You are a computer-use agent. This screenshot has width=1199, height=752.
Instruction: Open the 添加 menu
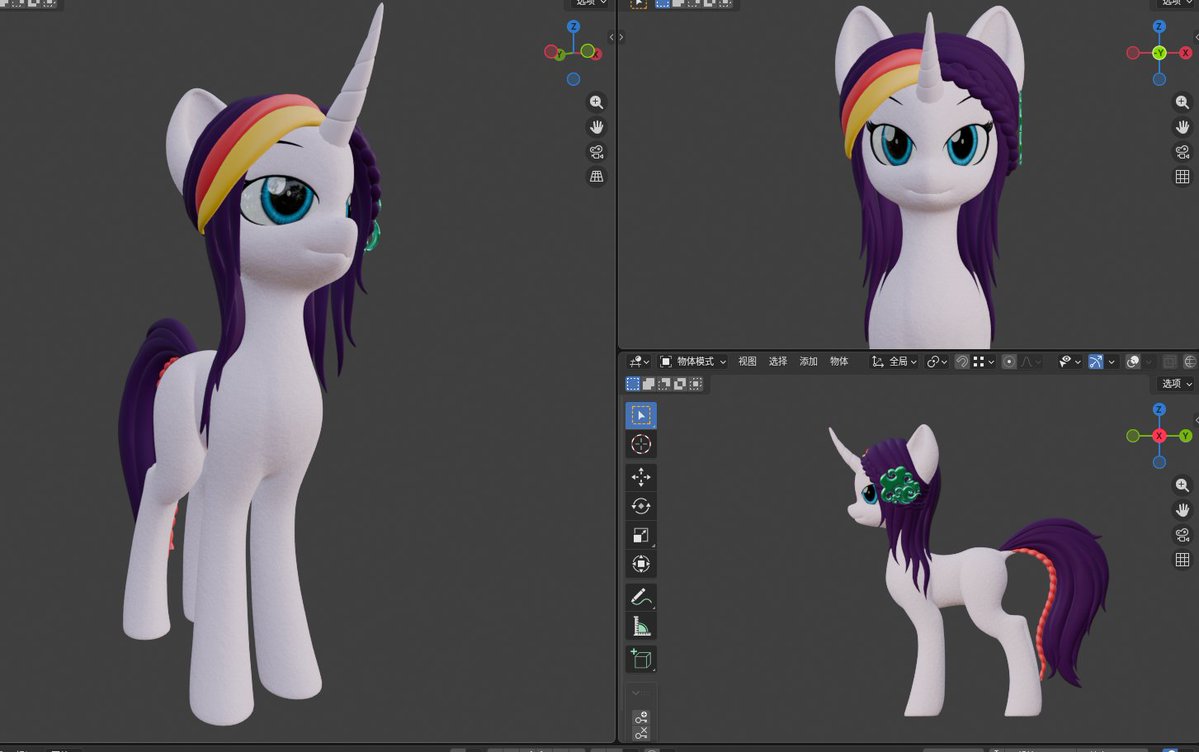coord(808,362)
